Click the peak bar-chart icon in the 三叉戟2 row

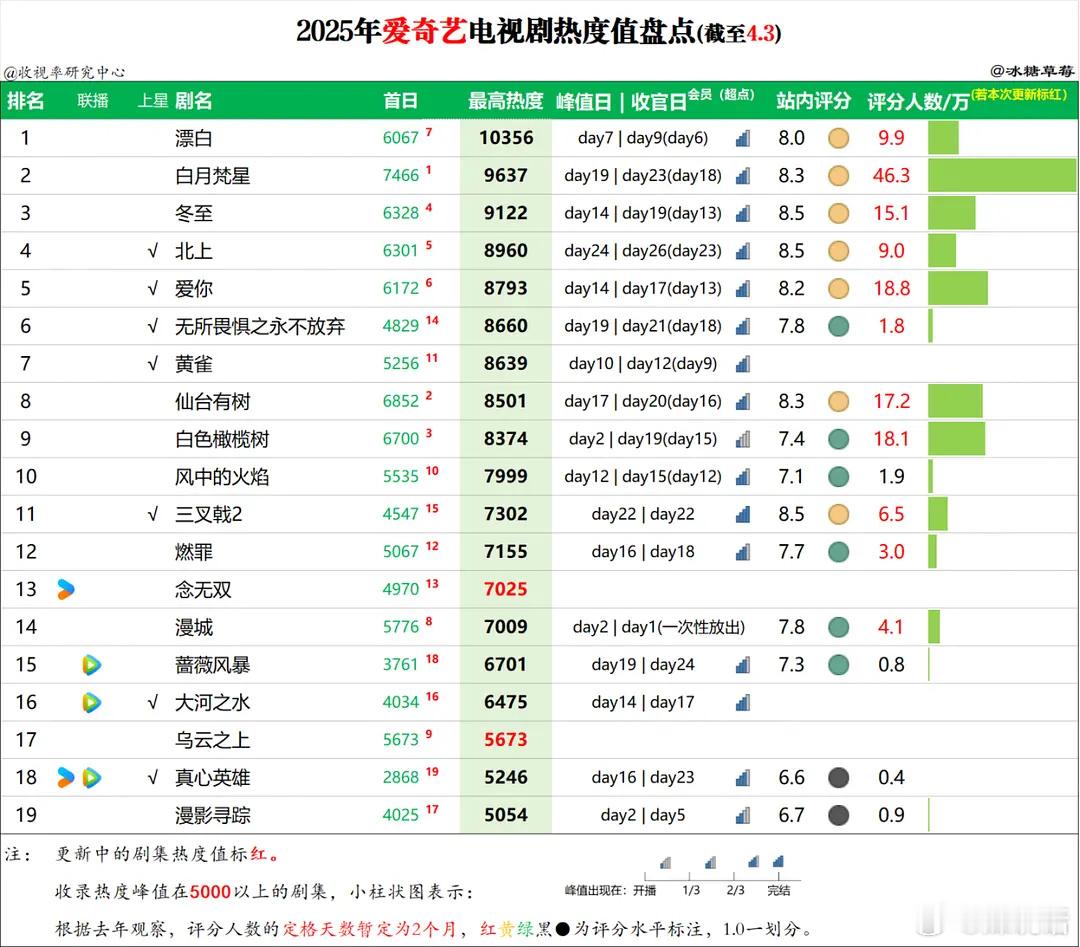742,514
